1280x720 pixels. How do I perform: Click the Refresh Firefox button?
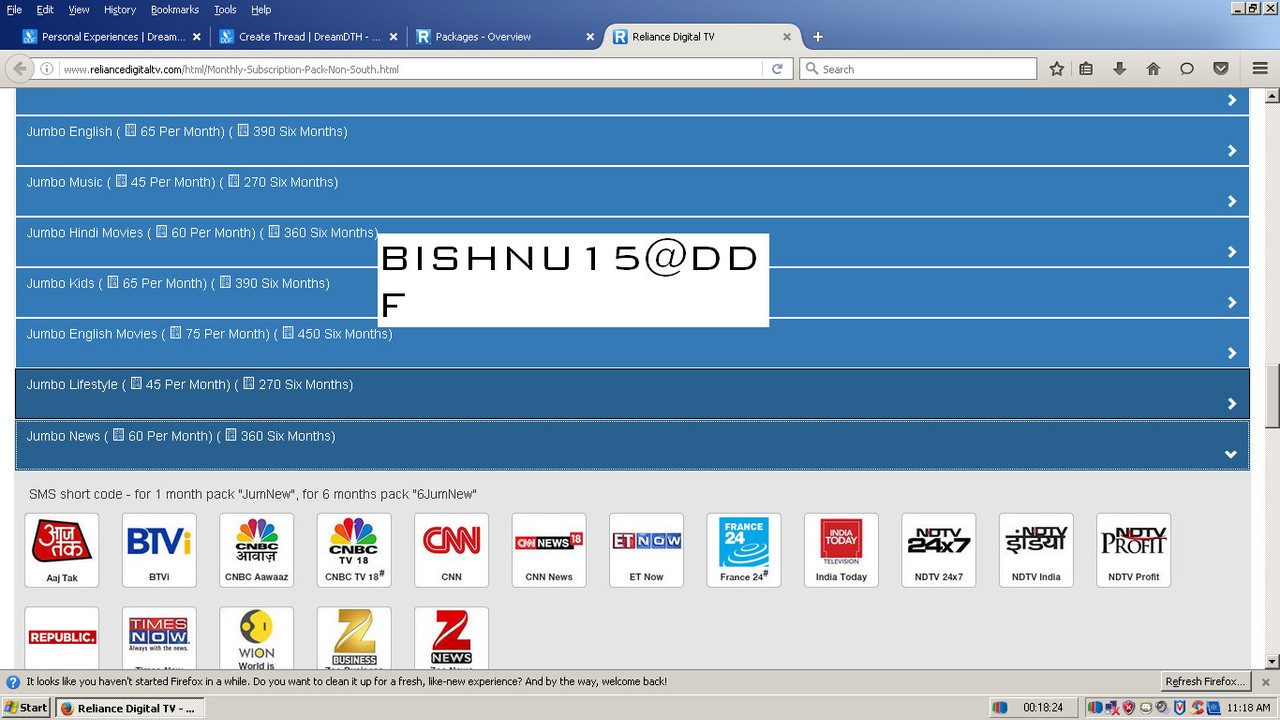[x=1205, y=682]
